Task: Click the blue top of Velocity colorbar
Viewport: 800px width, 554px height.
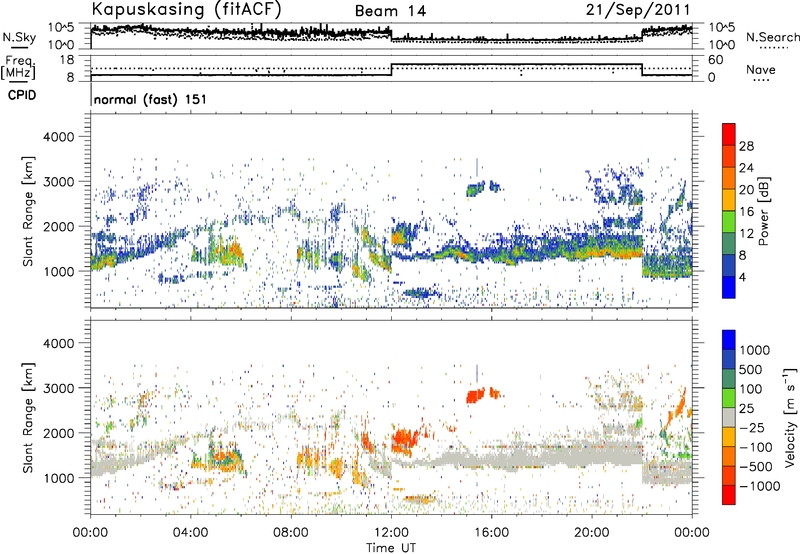Action: (729, 340)
